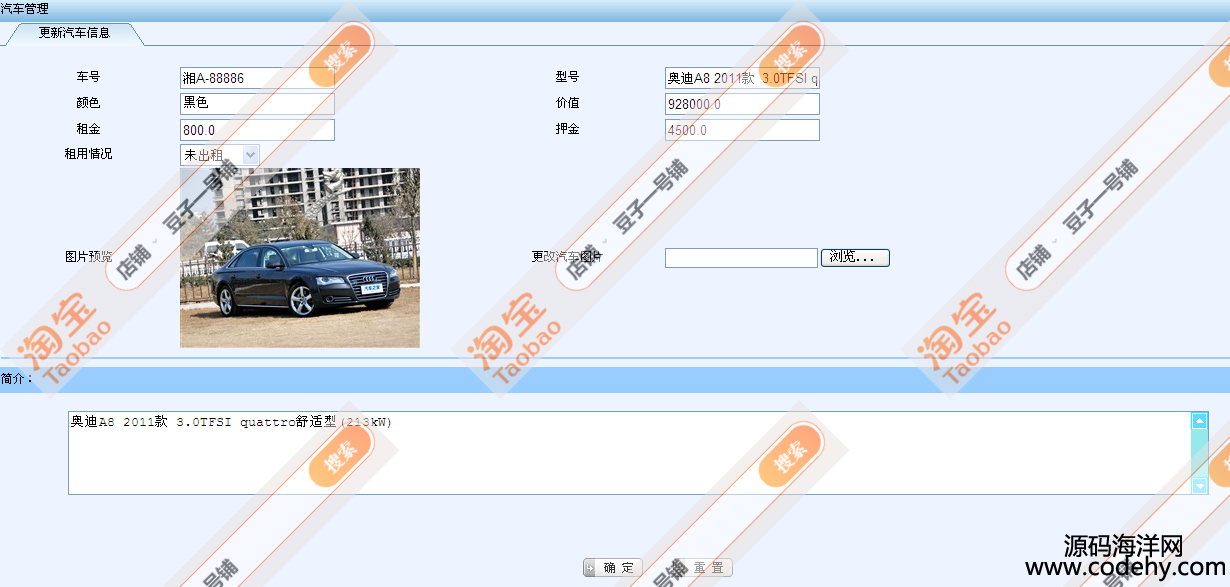Click the 价值 label text
This screenshot has width=1230, height=587.
point(568,103)
